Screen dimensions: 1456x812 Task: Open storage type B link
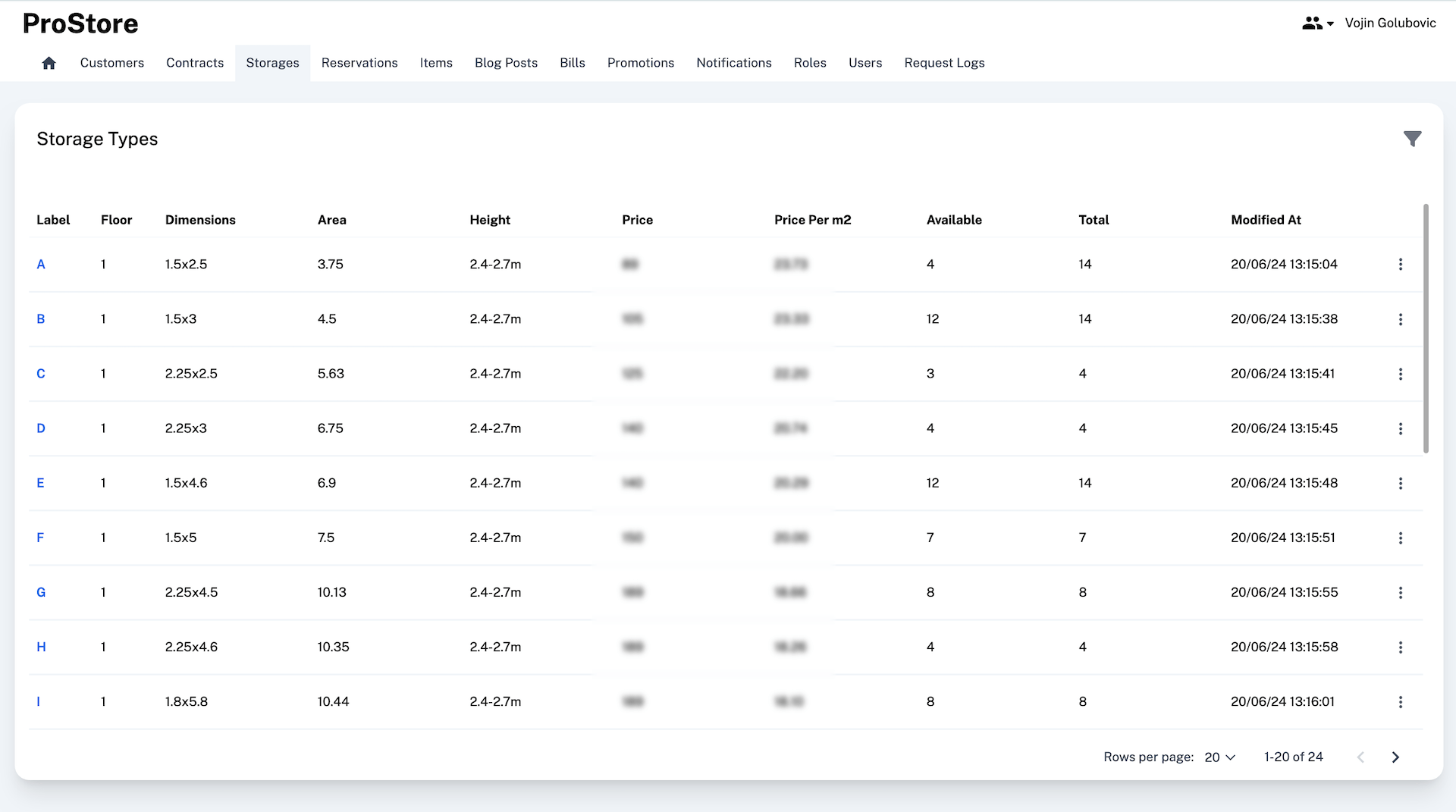click(41, 319)
